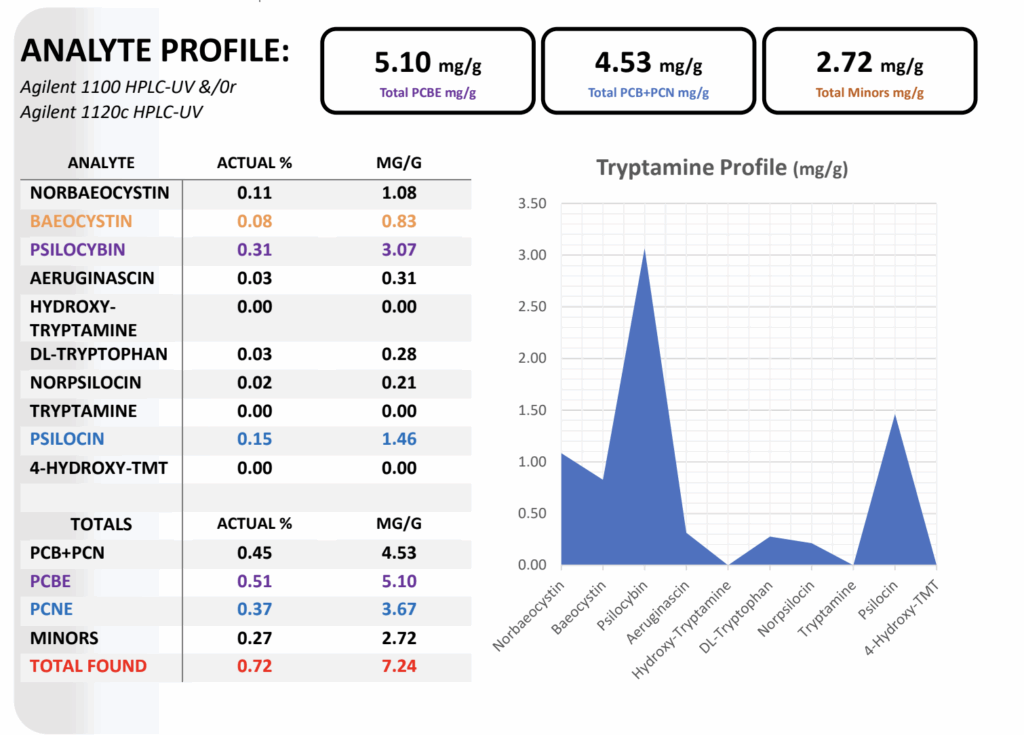Select the ANALYTE PROFILE heading
1024x735 pixels.
pyautogui.click(x=155, y=51)
